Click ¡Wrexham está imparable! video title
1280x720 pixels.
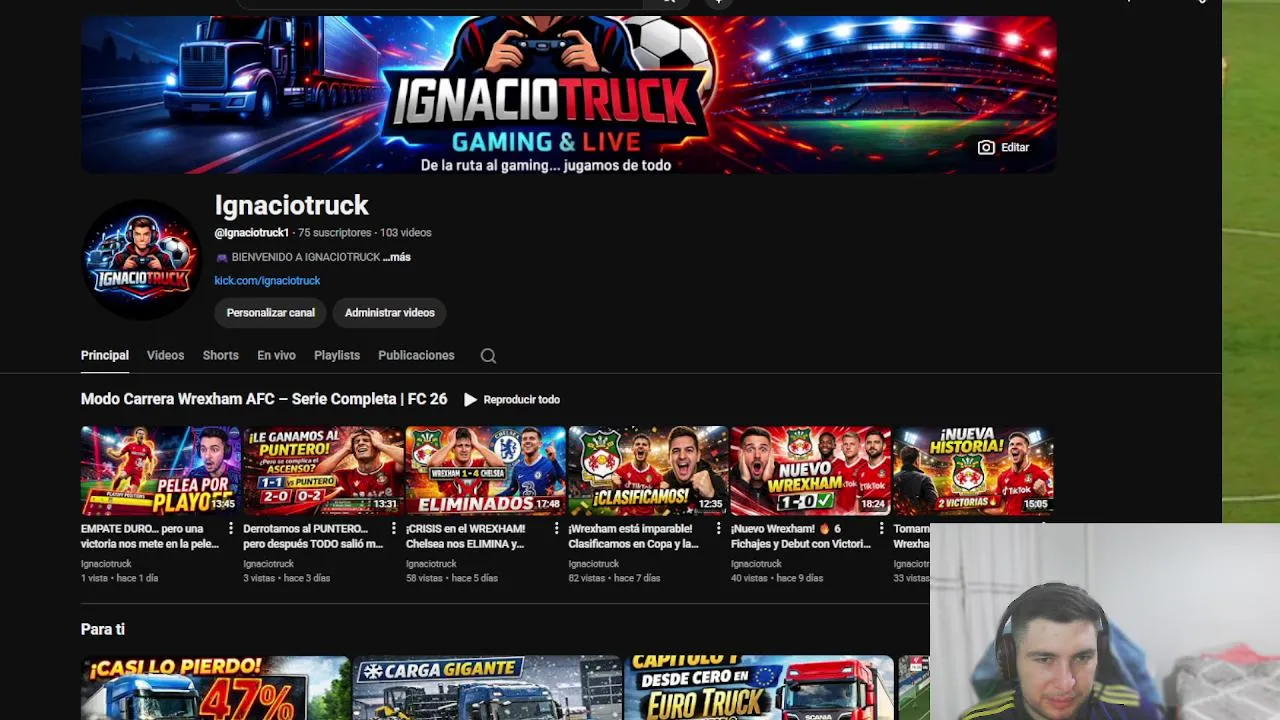tap(633, 536)
